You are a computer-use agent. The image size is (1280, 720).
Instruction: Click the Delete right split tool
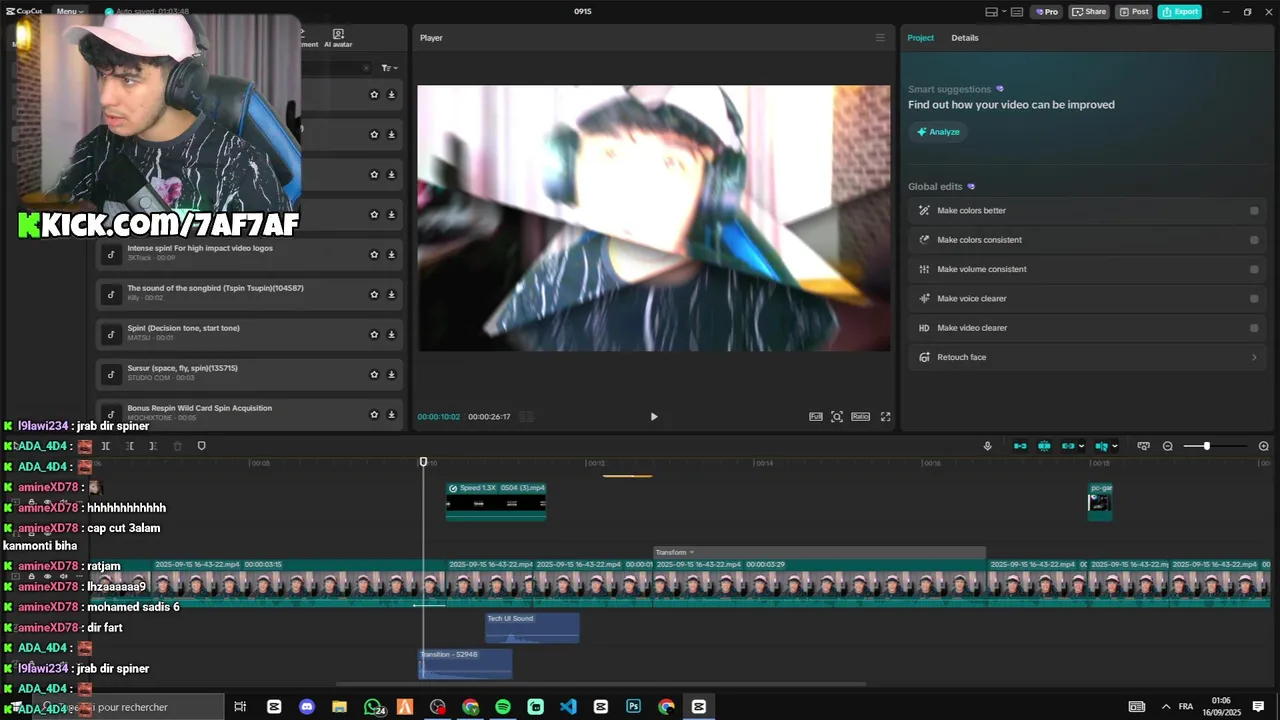[x=153, y=446]
